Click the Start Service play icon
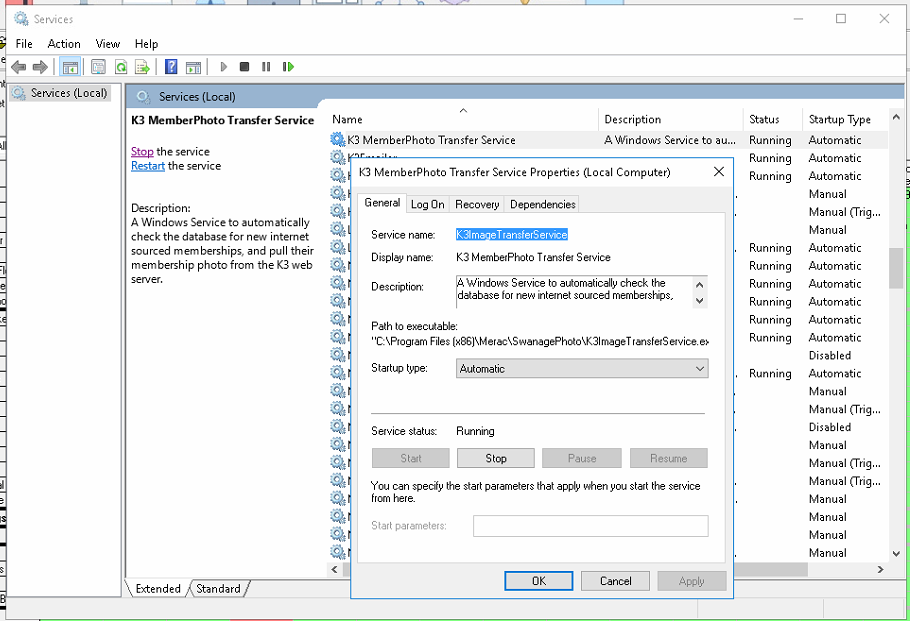Screen dimensions: 910x621 point(223,67)
